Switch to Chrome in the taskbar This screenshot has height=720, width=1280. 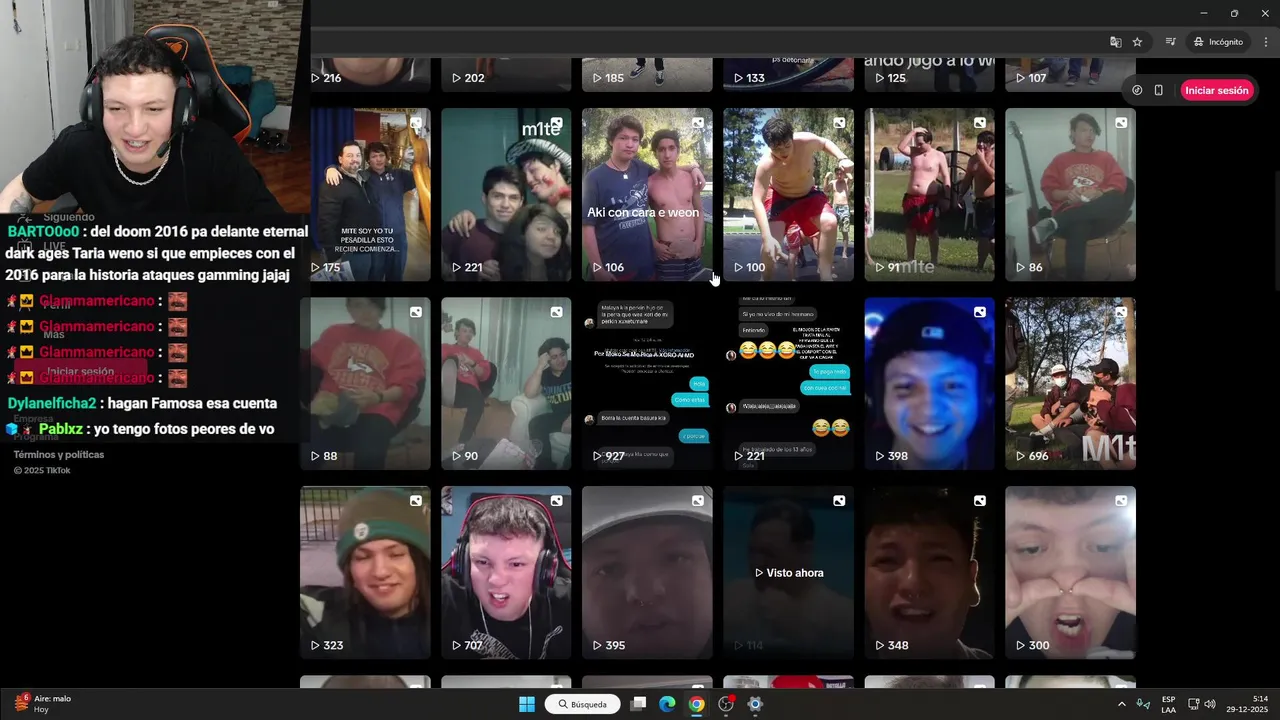696,704
